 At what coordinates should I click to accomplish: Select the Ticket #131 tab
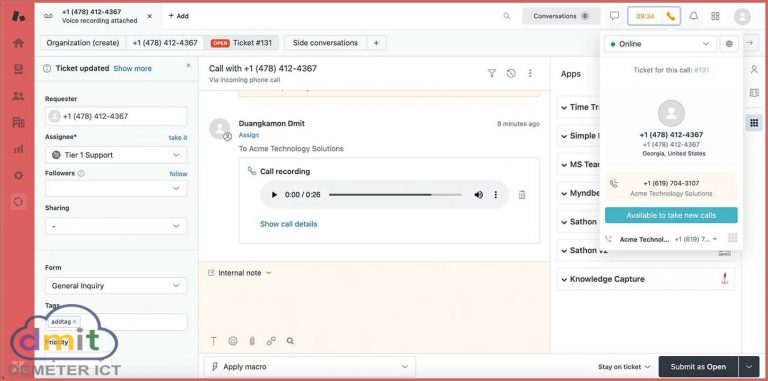[241, 43]
